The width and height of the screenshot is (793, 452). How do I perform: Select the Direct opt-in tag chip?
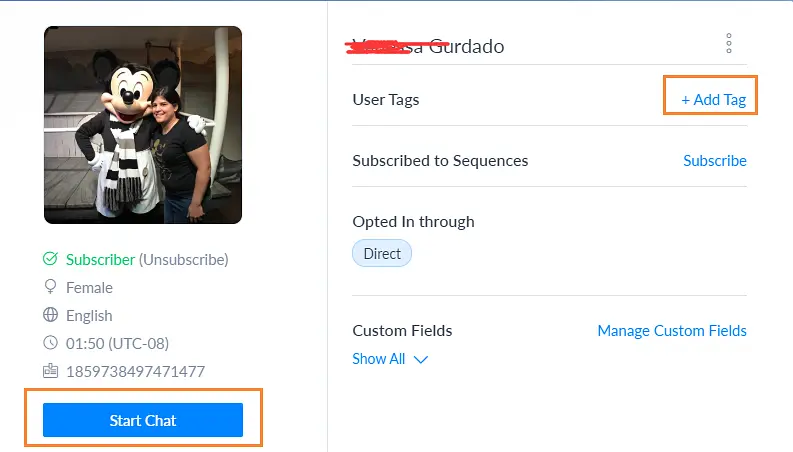(x=382, y=254)
